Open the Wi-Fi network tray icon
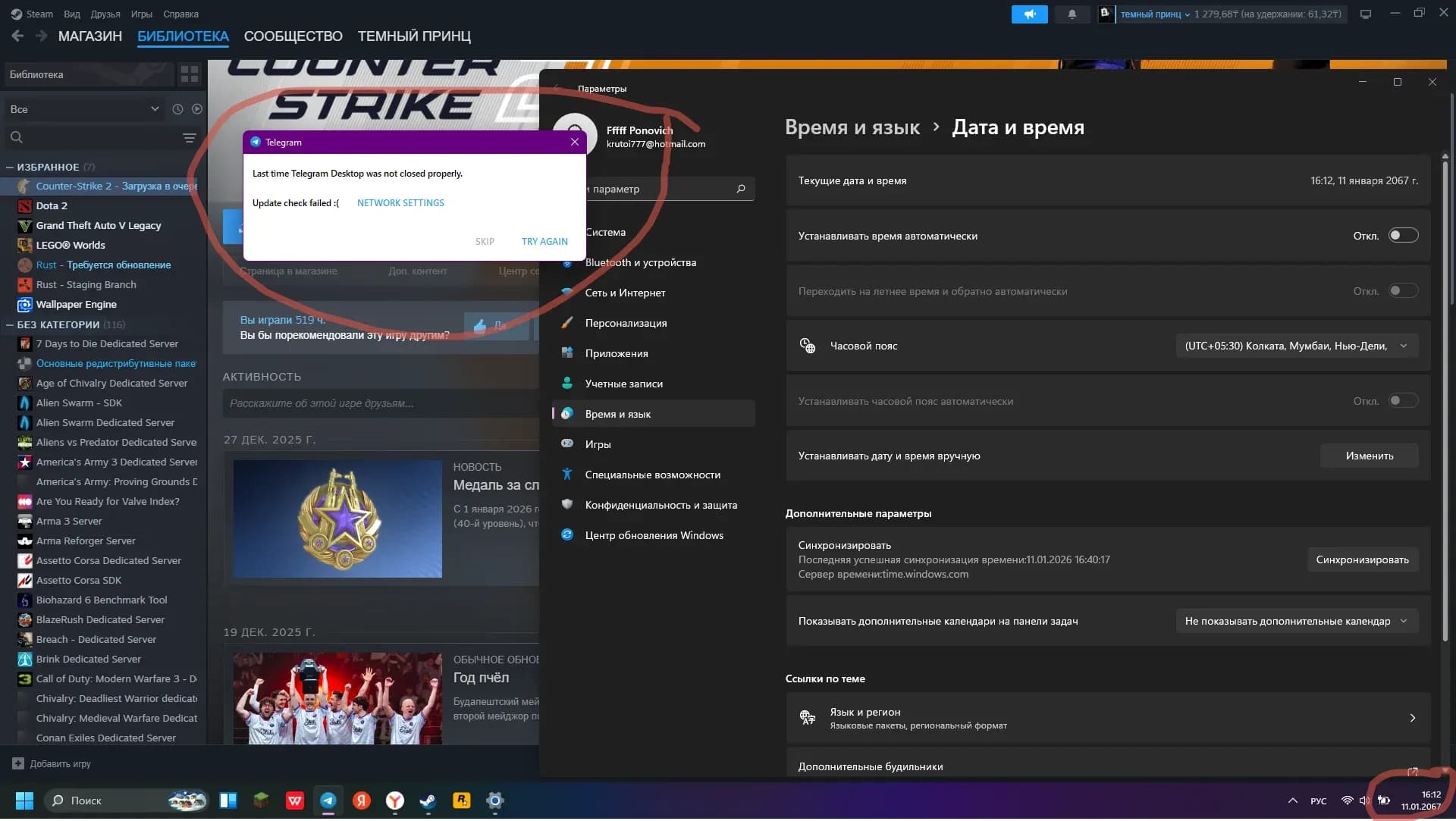 click(x=1348, y=801)
